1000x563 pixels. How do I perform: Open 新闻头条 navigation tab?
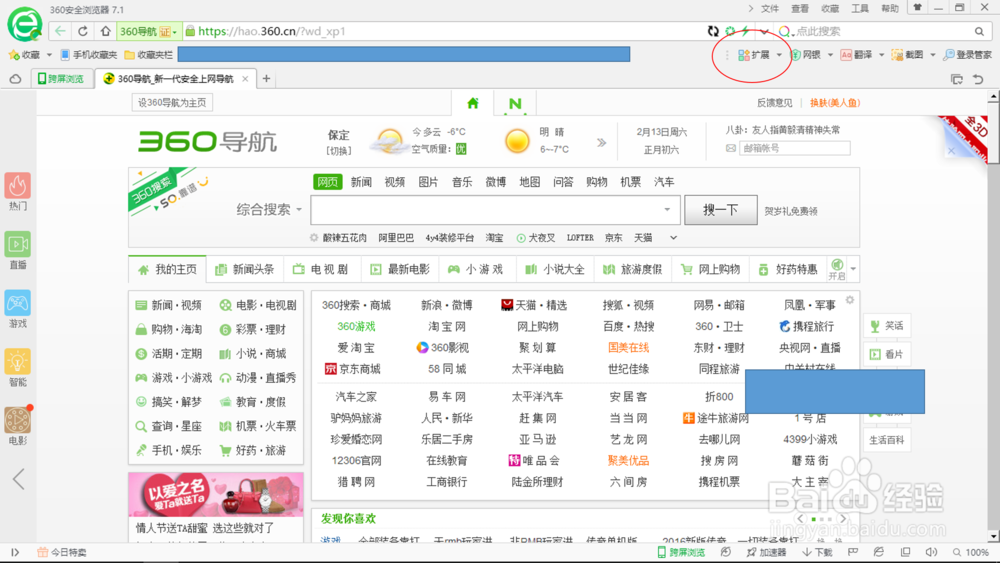pos(245,269)
